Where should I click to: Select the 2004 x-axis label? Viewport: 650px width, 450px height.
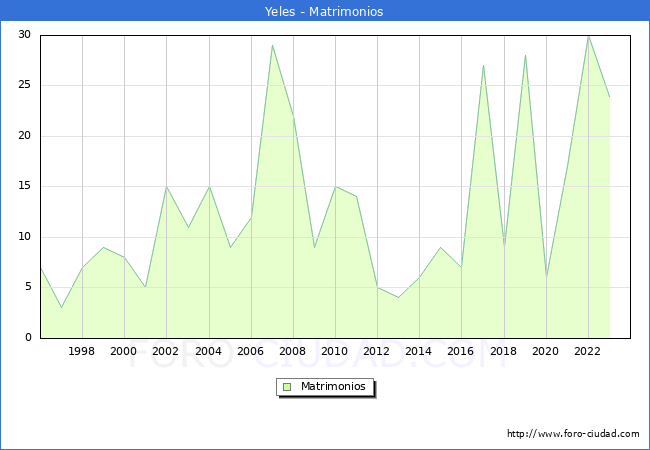[209, 351]
